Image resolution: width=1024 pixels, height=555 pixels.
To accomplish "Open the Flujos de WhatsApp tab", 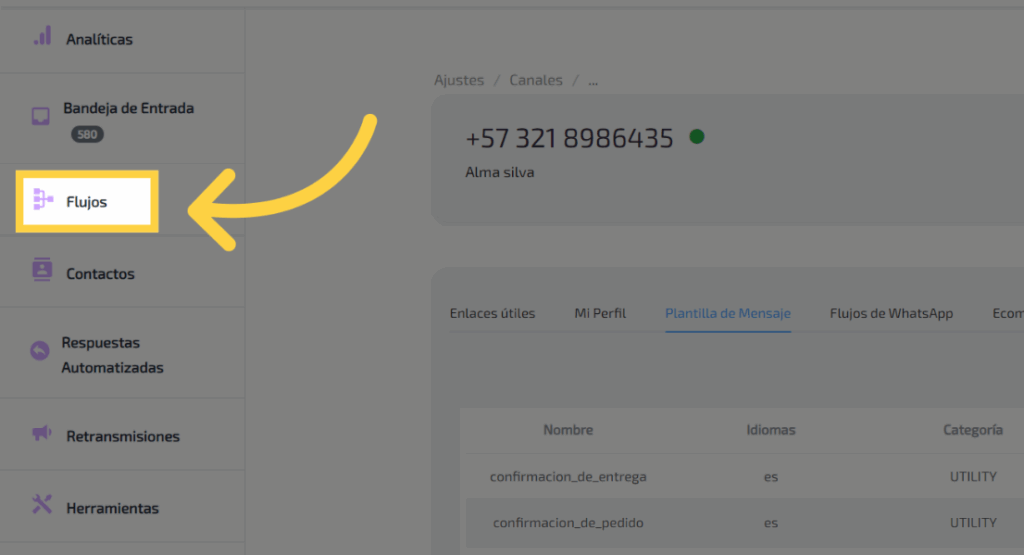I will [891, 313].
